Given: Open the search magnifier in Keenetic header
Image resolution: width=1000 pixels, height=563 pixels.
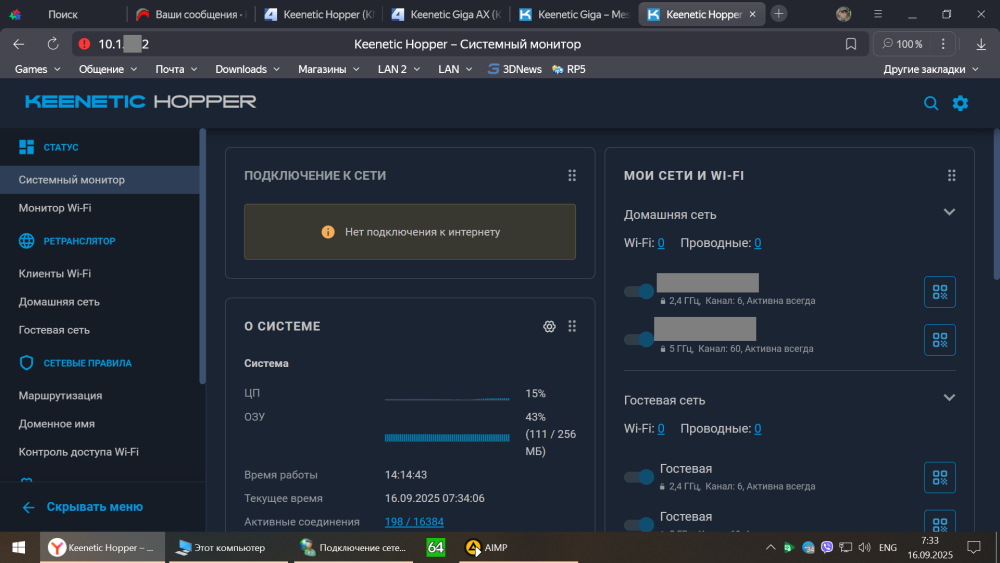Looking at the screenshot, I should pyautogui.click(x=930, y=103).
